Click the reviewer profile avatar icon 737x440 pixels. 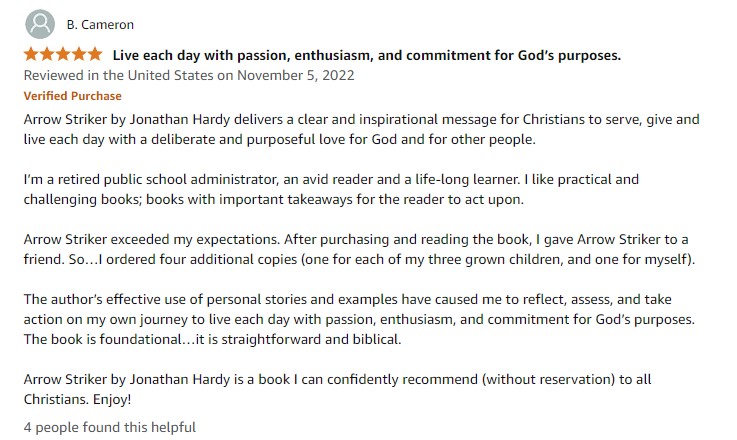tap(40, 24)
